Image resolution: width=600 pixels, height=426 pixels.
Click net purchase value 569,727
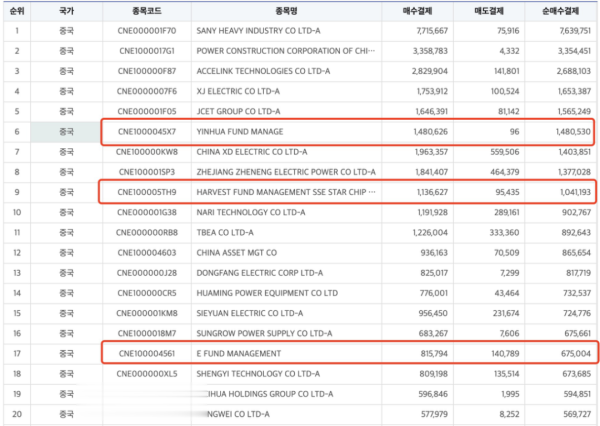(x=577, y=414)
